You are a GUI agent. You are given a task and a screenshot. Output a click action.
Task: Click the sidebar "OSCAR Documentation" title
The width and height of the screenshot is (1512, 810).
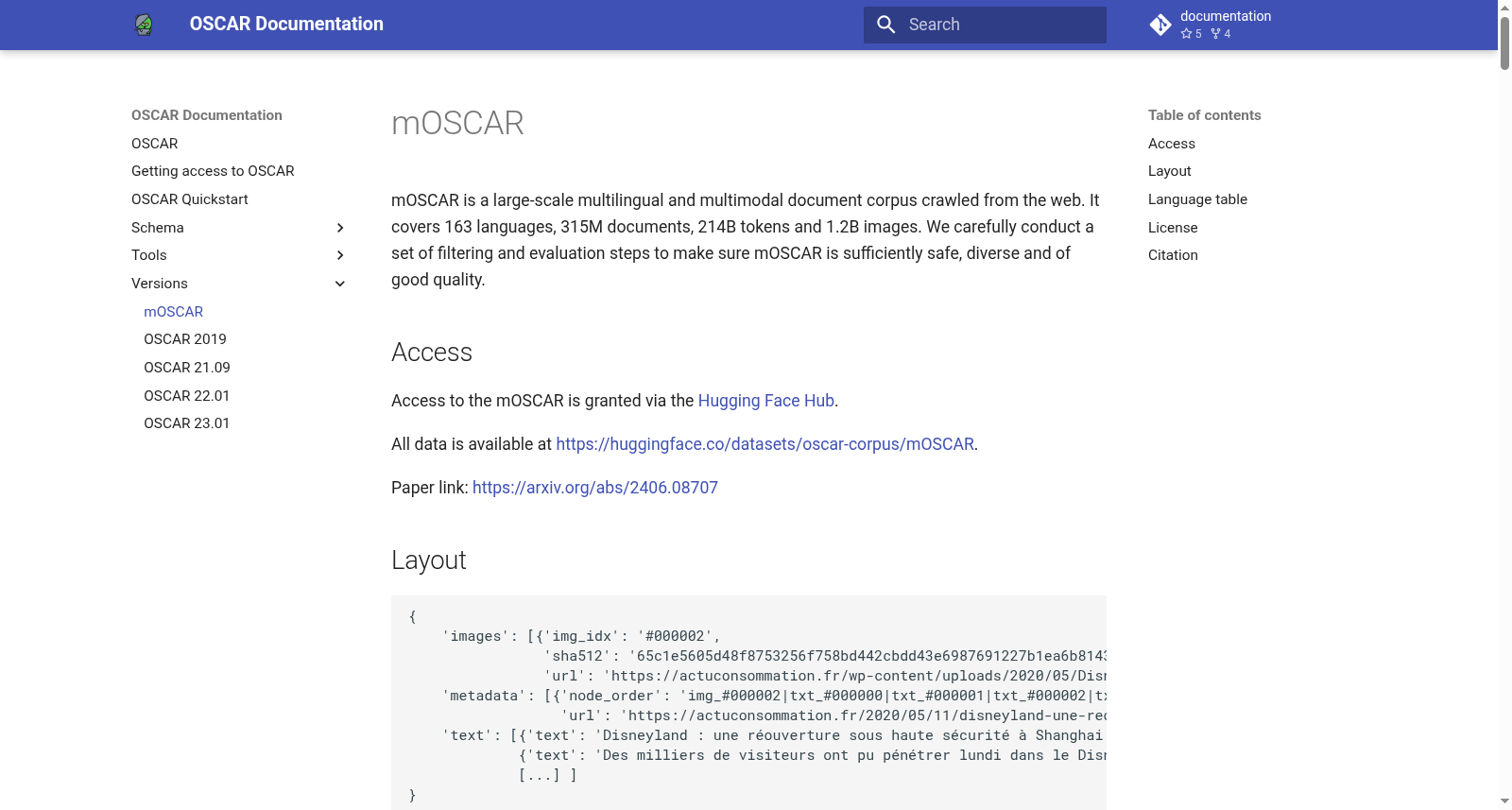click(207, 115)
